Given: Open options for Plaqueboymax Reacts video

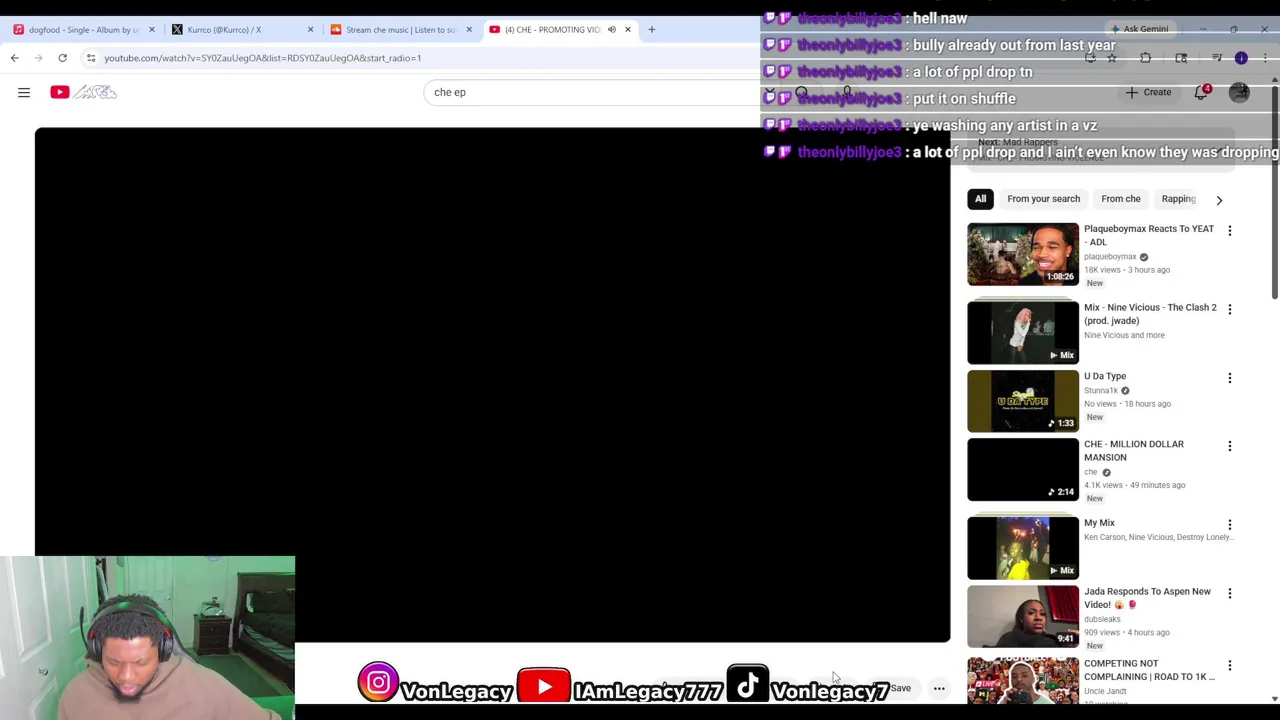Looking at the screenshot, I should [1230, 231].
